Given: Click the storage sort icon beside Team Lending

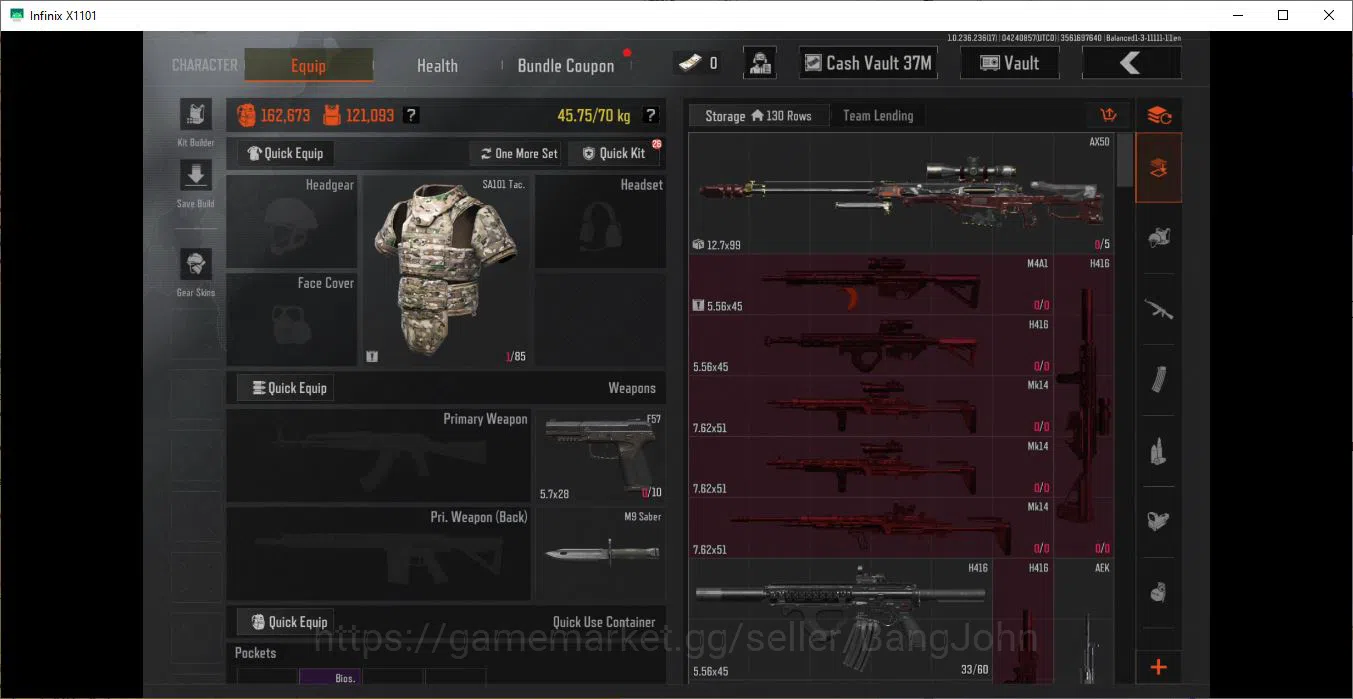Looking at the screenshot, I should (x=1108, y=116).
